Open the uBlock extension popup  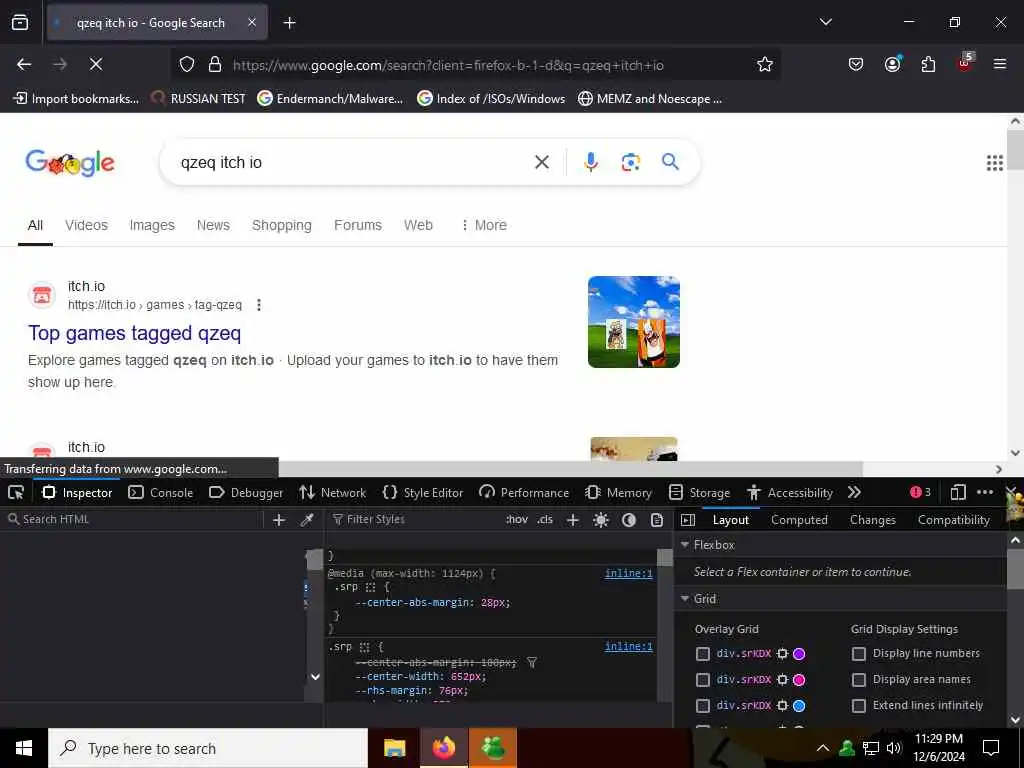coord(965,63)
